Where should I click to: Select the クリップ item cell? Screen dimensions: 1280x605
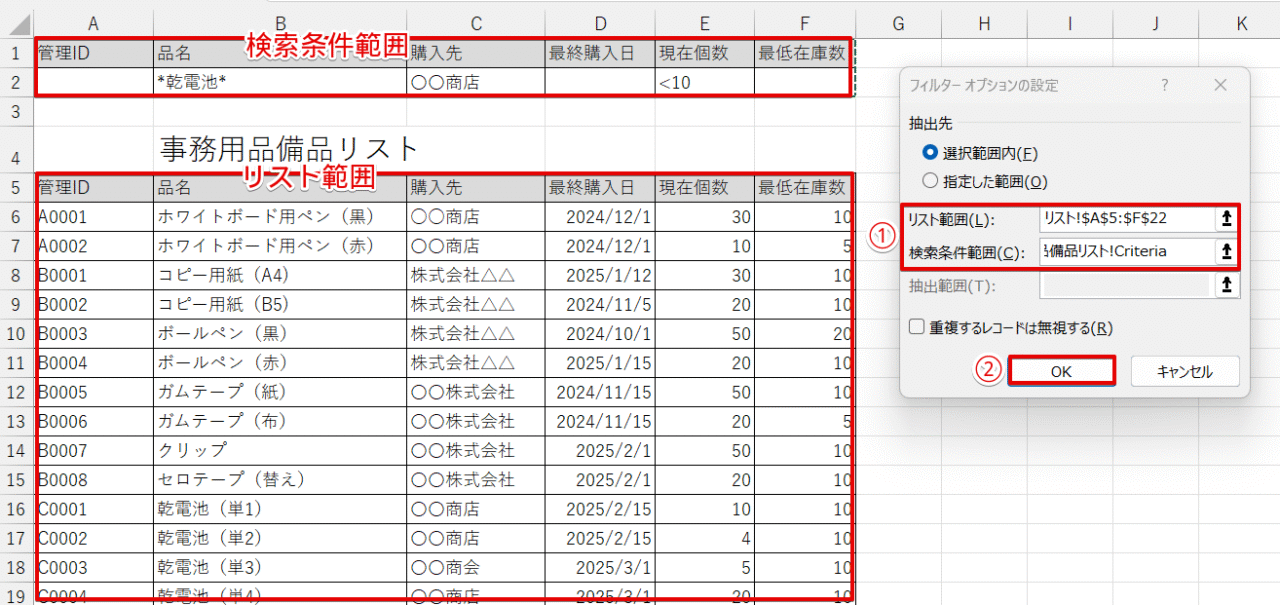(x=280, y=449)
